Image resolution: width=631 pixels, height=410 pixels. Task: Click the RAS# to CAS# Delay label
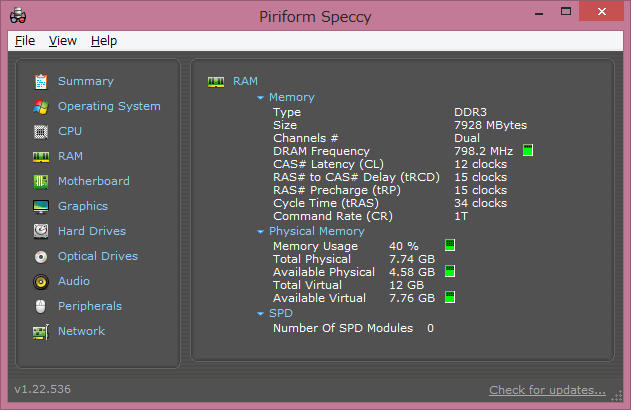(356, 177)
